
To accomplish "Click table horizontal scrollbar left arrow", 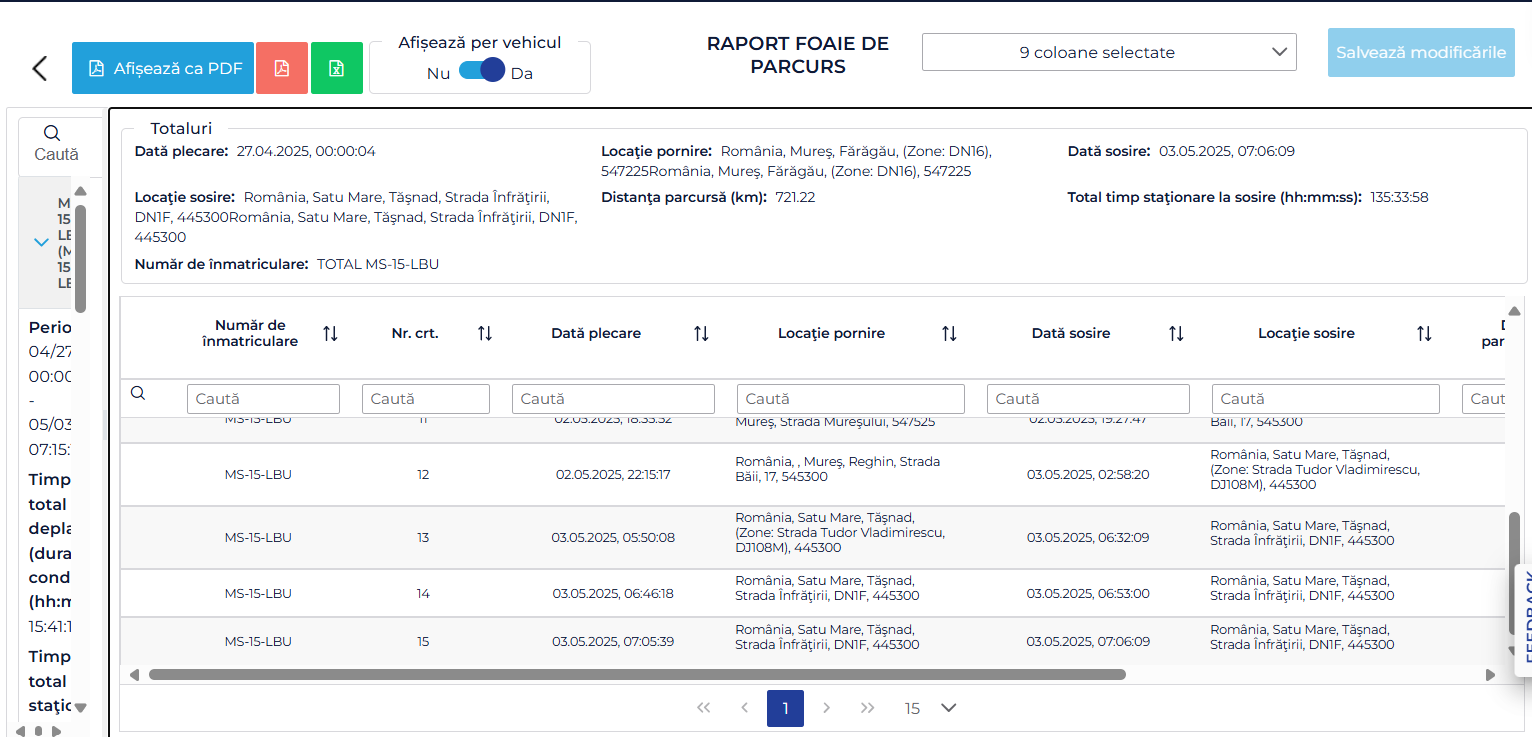I will pos(134,674).
